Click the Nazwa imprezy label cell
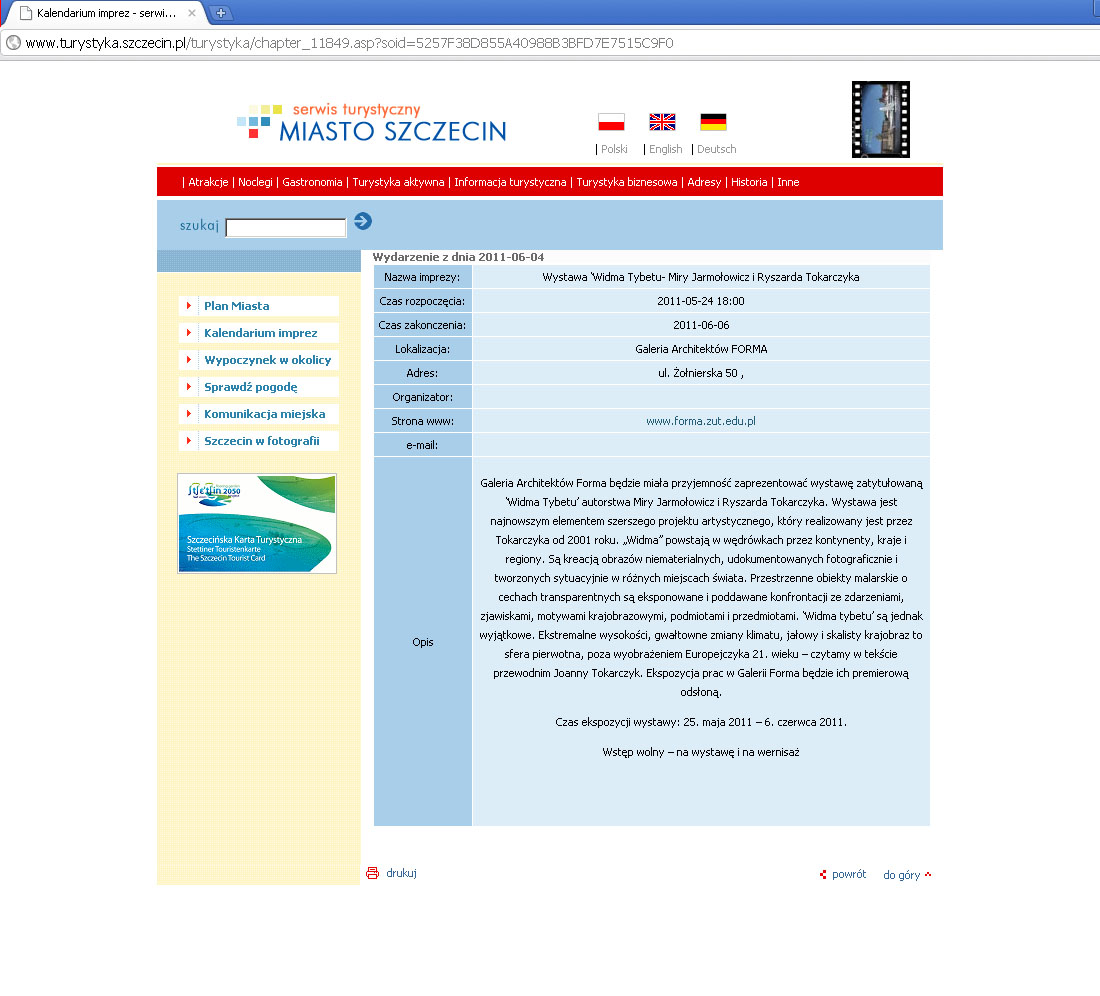 422,277
